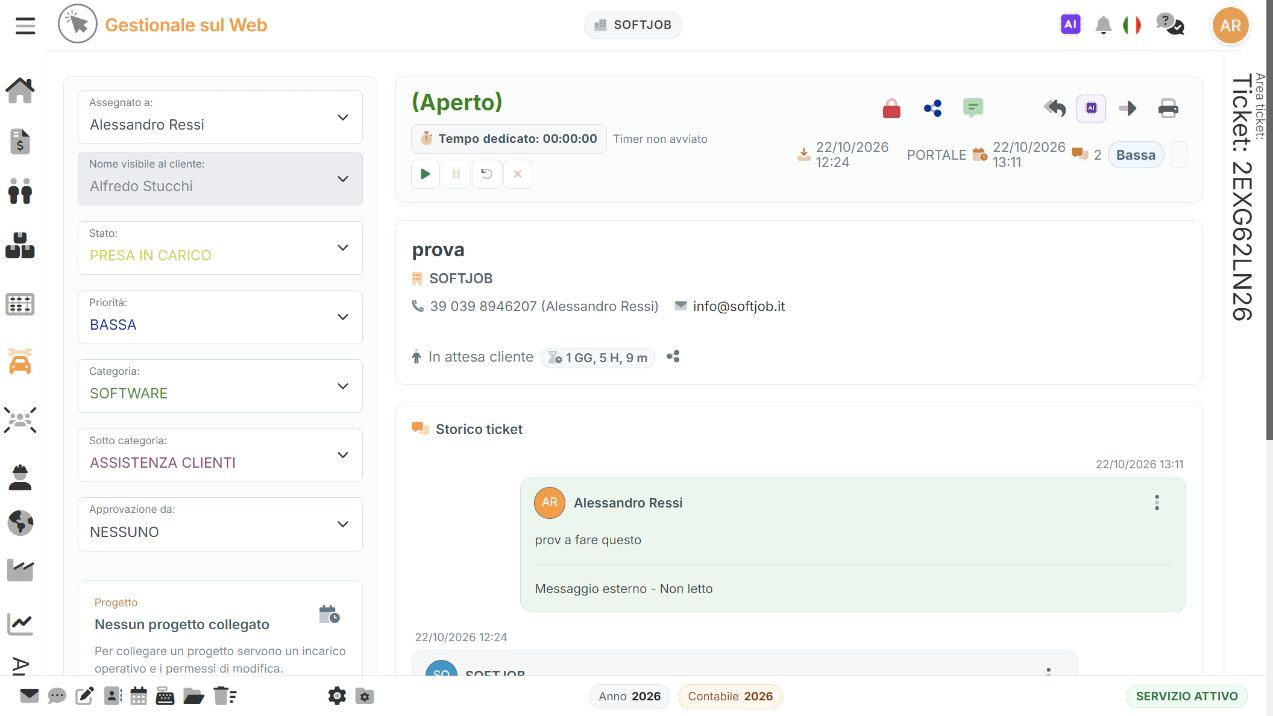Screen dimensions: 1273x716
Task: Cancel the timer with X button
Action: tap(517, 174)
